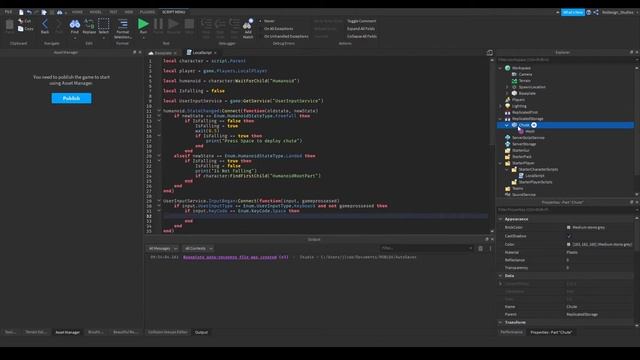Click the Cut icon in Clipboard group
Image resolution: width=640 pixels, height=360 pixels.
pyautogui.click(x=20, y=21)
